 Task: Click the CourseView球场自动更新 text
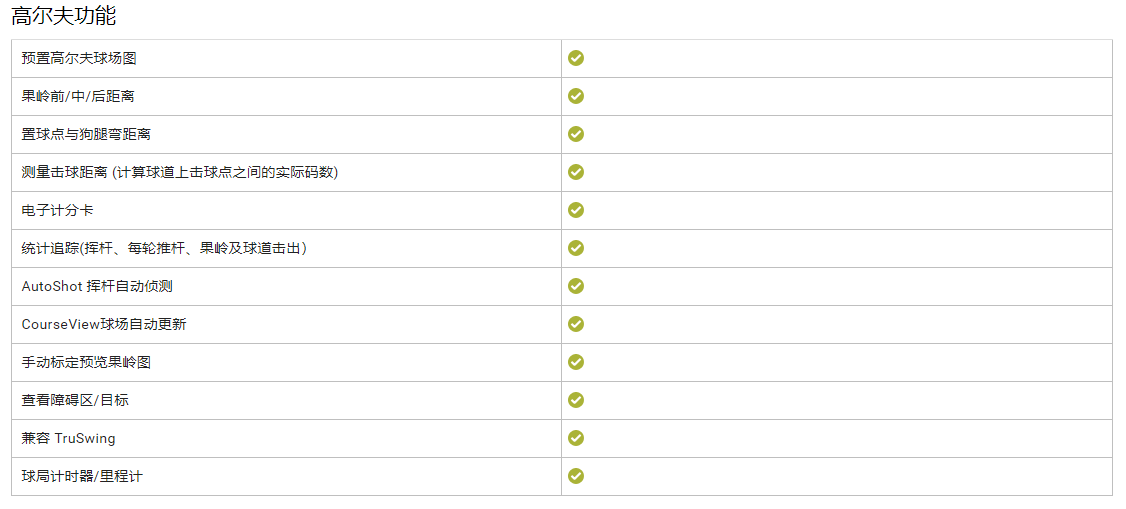click(x=104, y=324)
